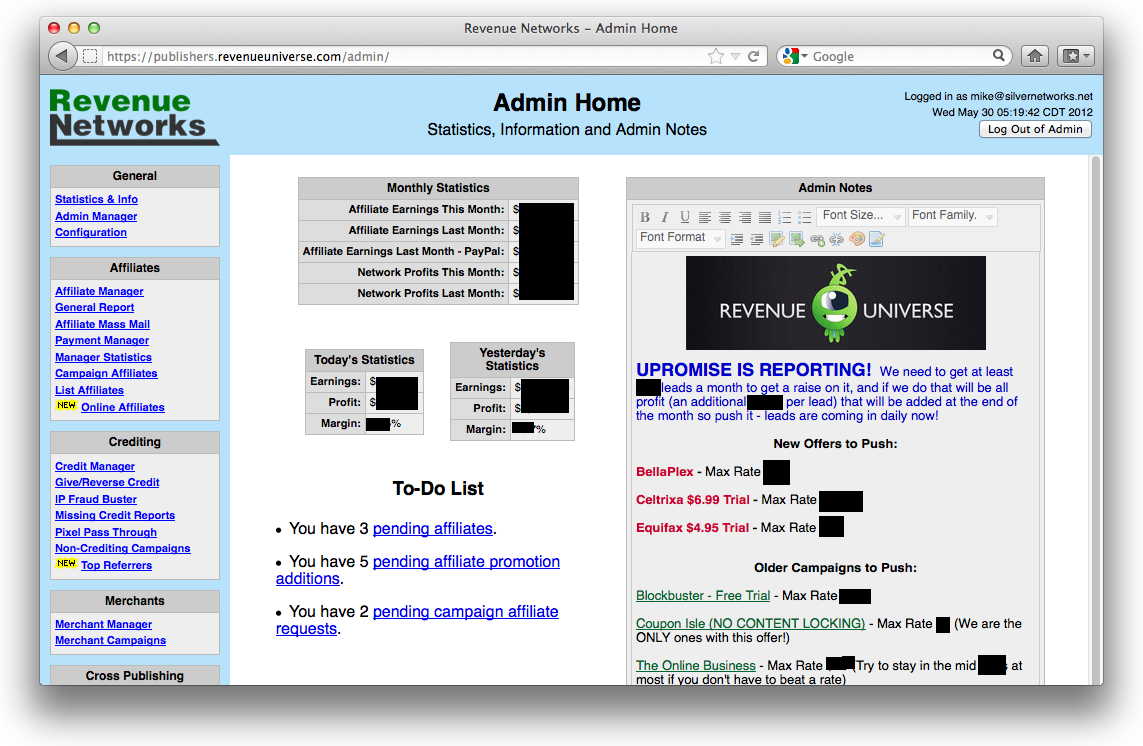This screenshot has width=1143, height=746.
Task: Open the URL history dropdown arrow
Action: [736, 56]
